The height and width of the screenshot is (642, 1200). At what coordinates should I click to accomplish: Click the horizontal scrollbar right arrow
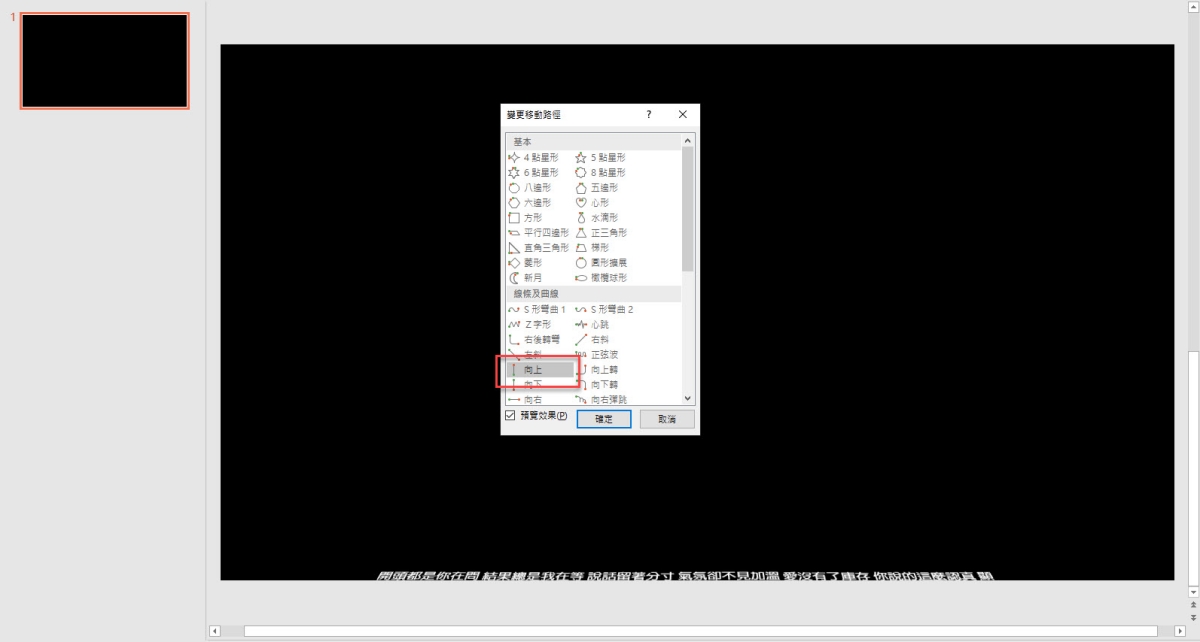[x=1180, y=631]
